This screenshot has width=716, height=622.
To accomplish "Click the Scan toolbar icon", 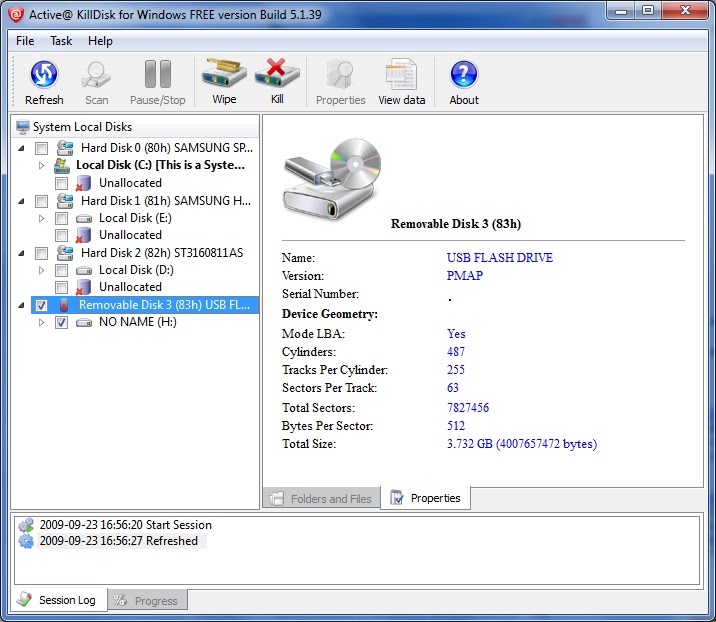I will coord(96,75).
